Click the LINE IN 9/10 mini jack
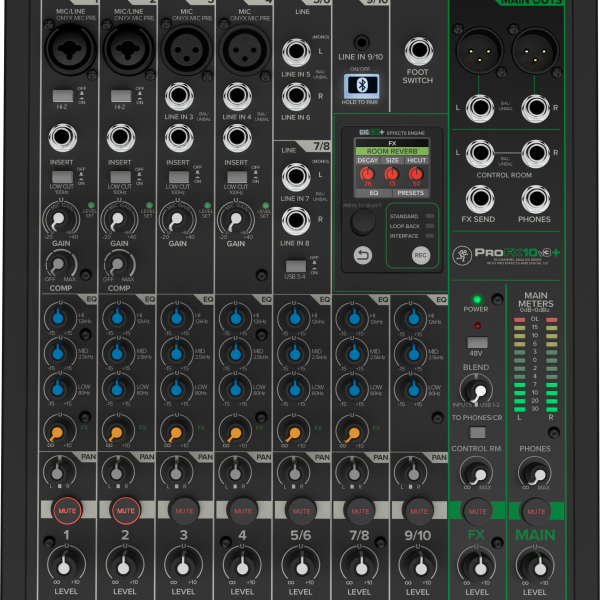This screenshot has width=600, height=600. click(x=361, y=42)
